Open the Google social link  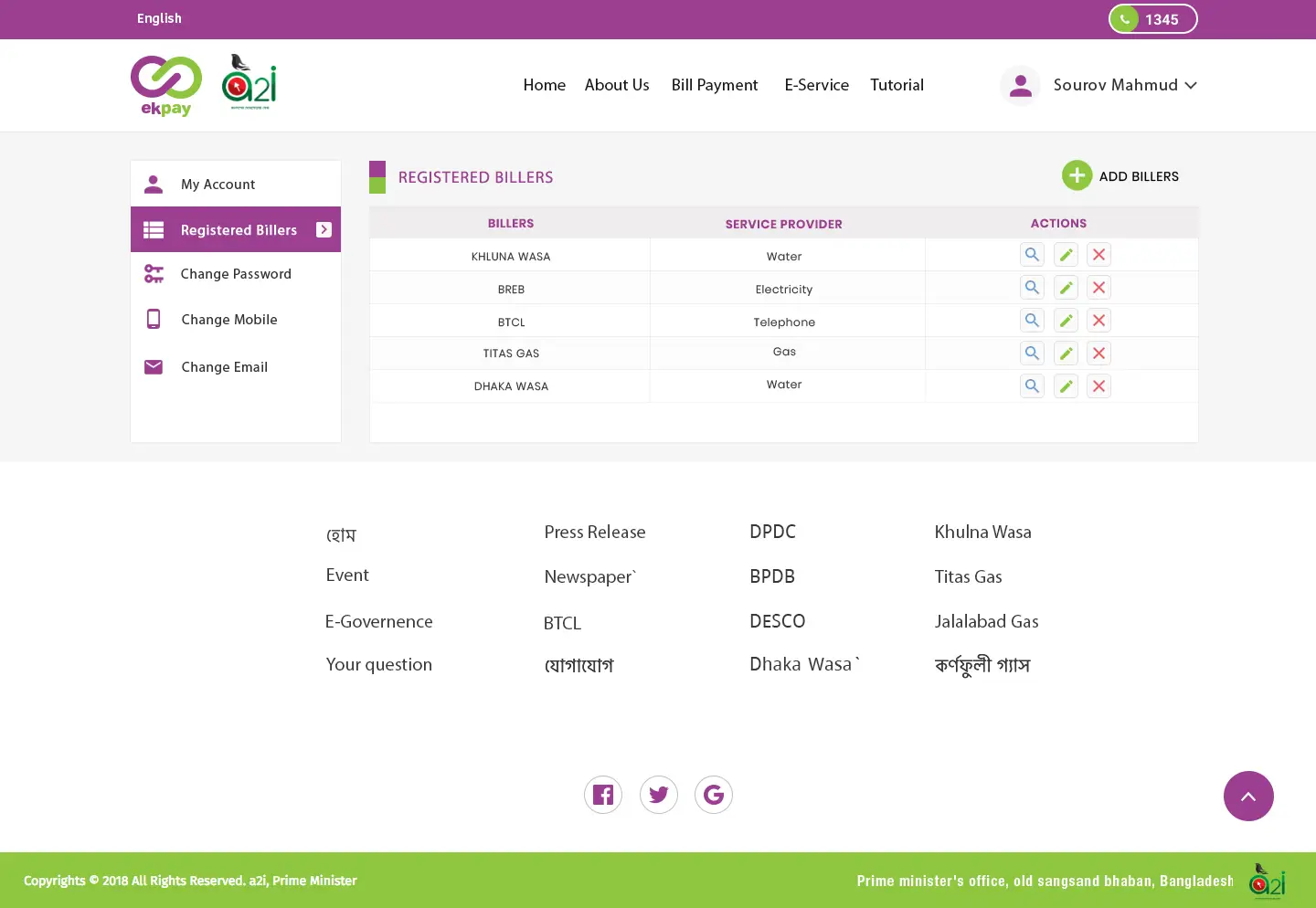714,795
